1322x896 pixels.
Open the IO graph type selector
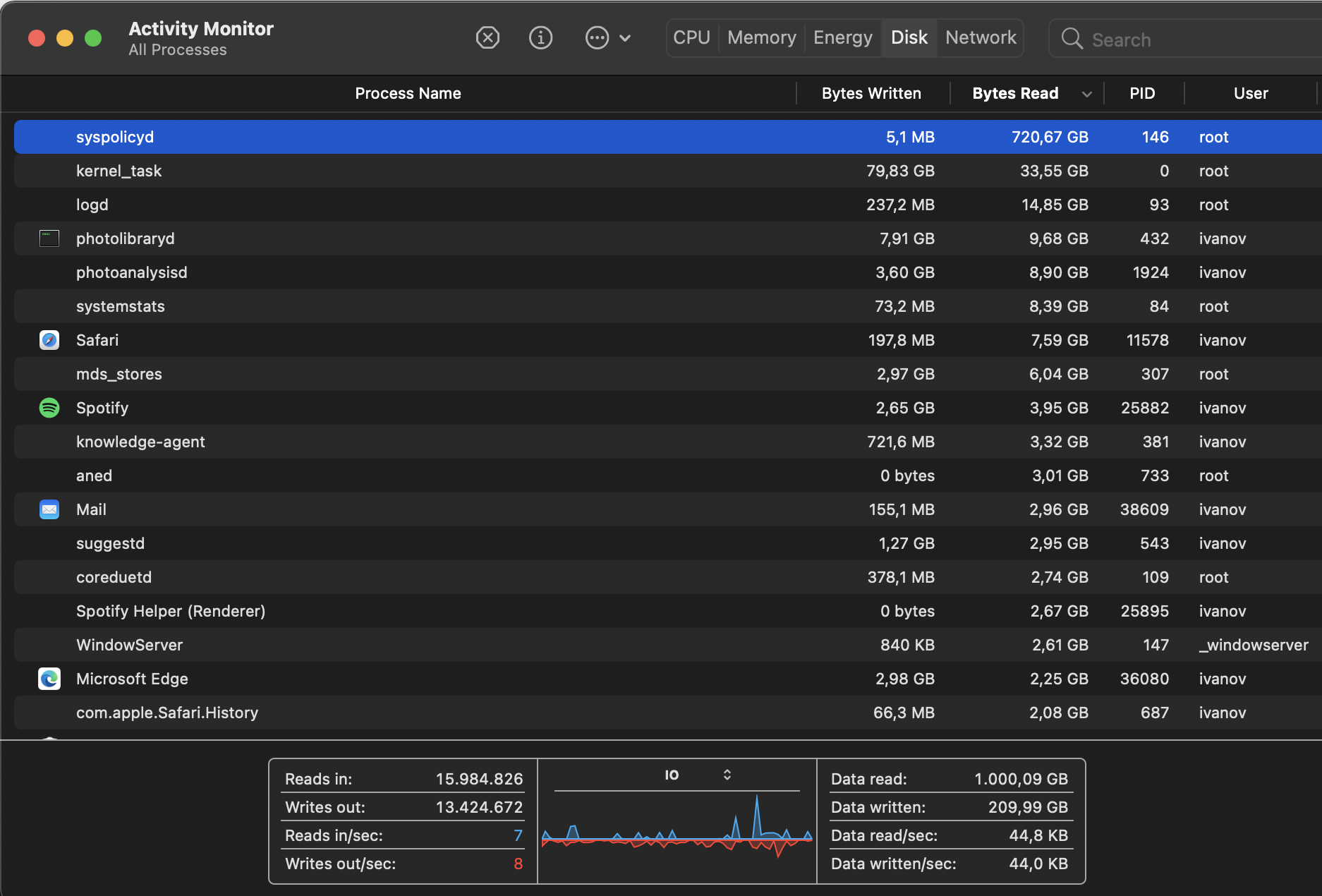pos(727,775)
